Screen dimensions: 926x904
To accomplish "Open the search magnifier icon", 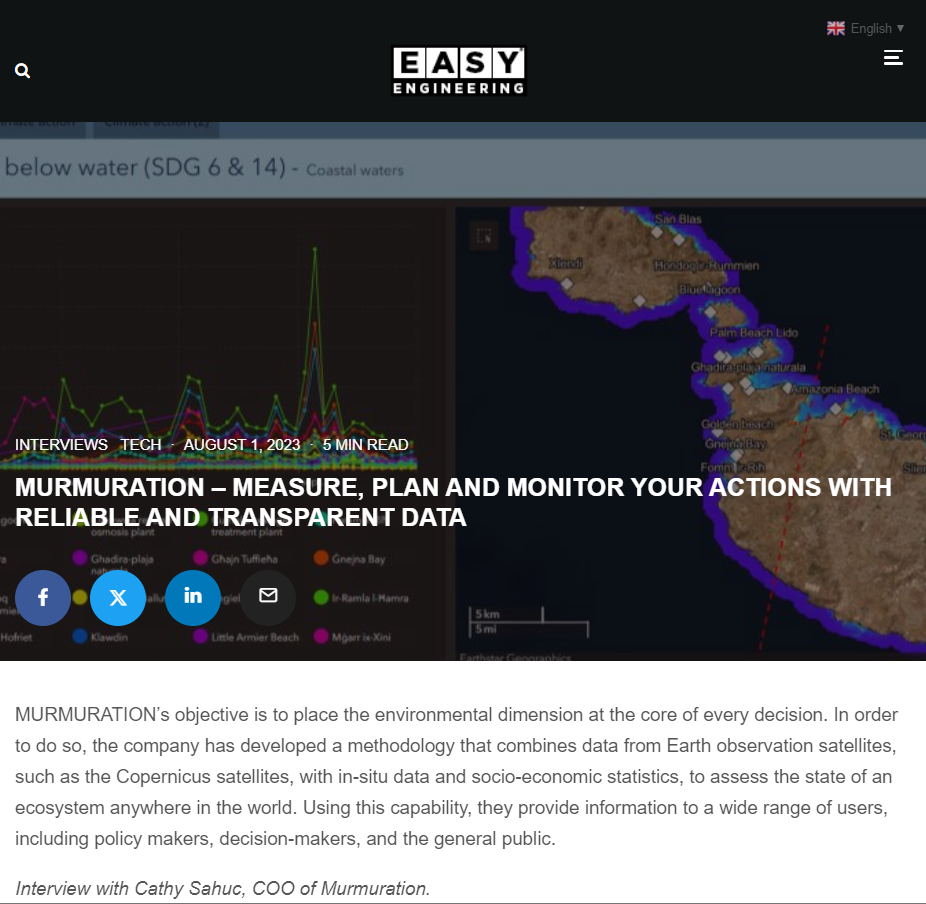I will [22, 71].
